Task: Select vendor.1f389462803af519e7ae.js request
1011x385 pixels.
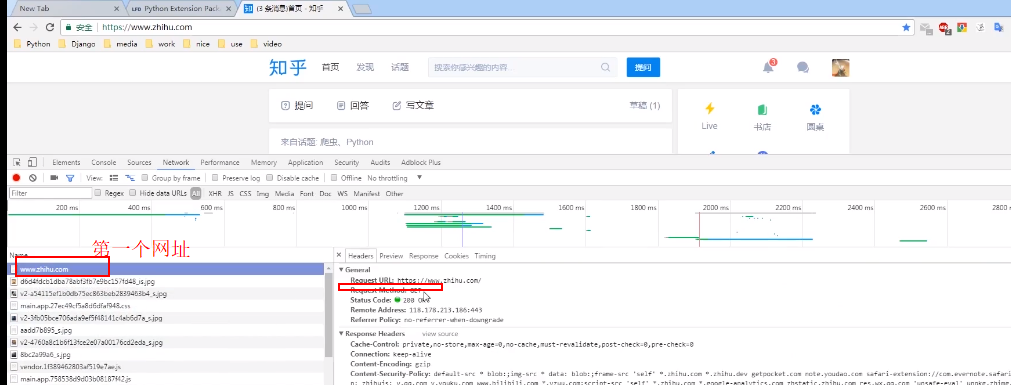Action: [x=166, y=366]
